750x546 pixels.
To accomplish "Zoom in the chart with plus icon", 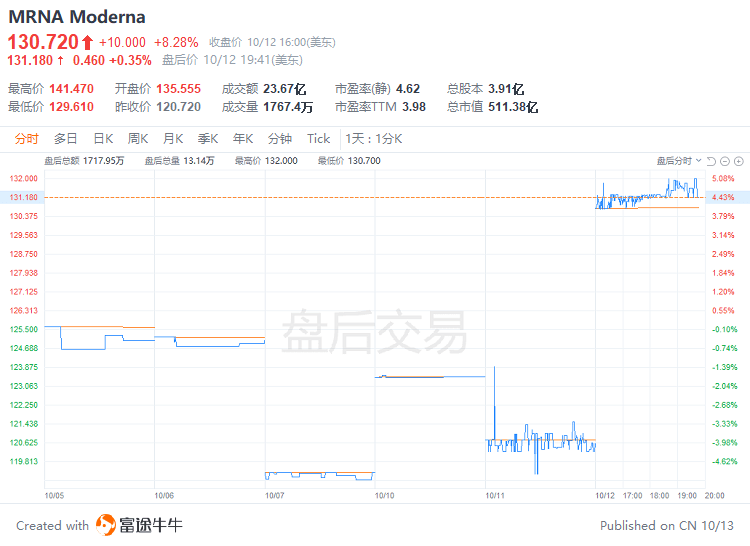I will pyautogui.click(x=739, y=161).
